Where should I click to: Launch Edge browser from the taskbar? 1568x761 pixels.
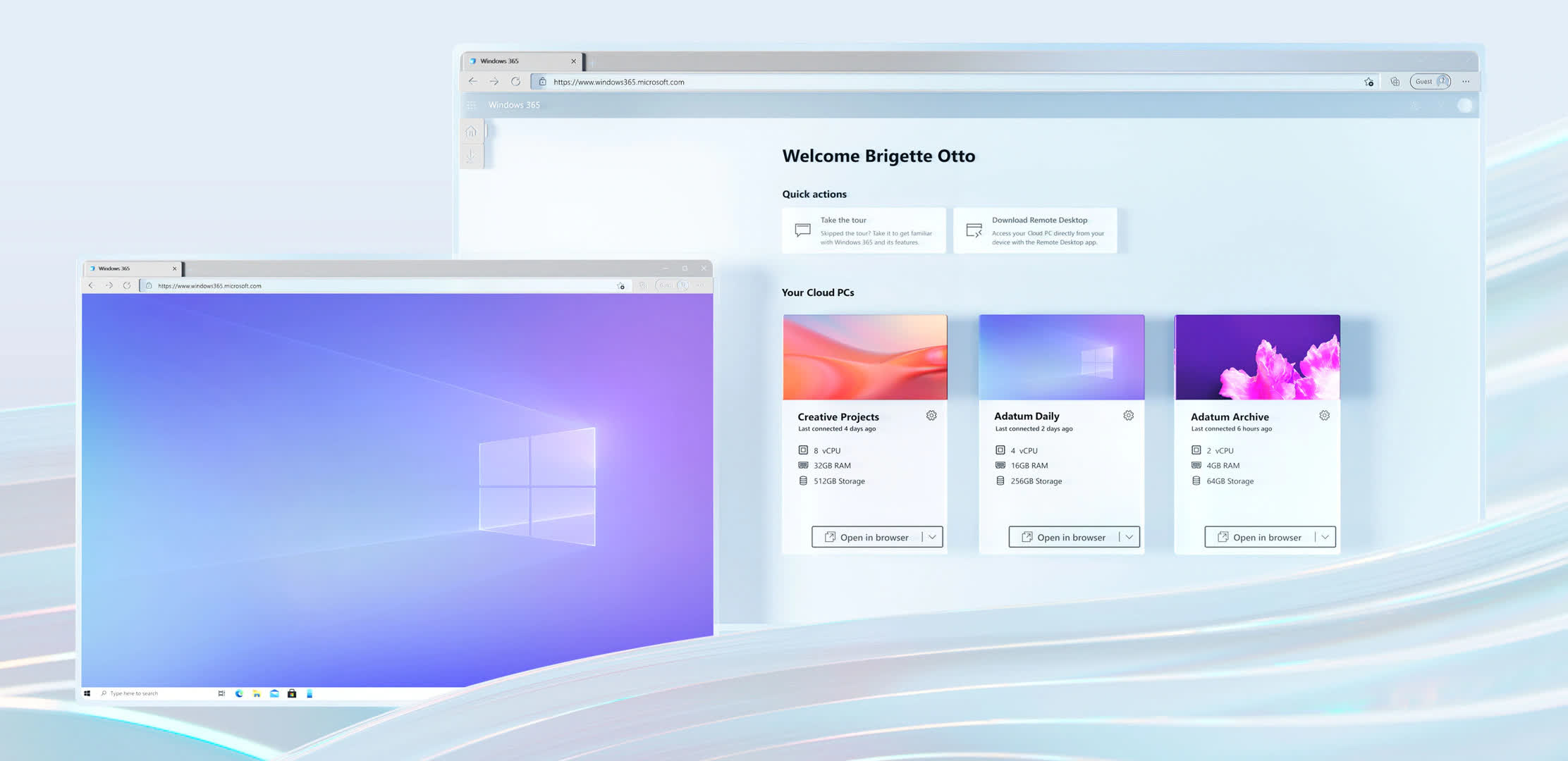(x=239, y=693)
